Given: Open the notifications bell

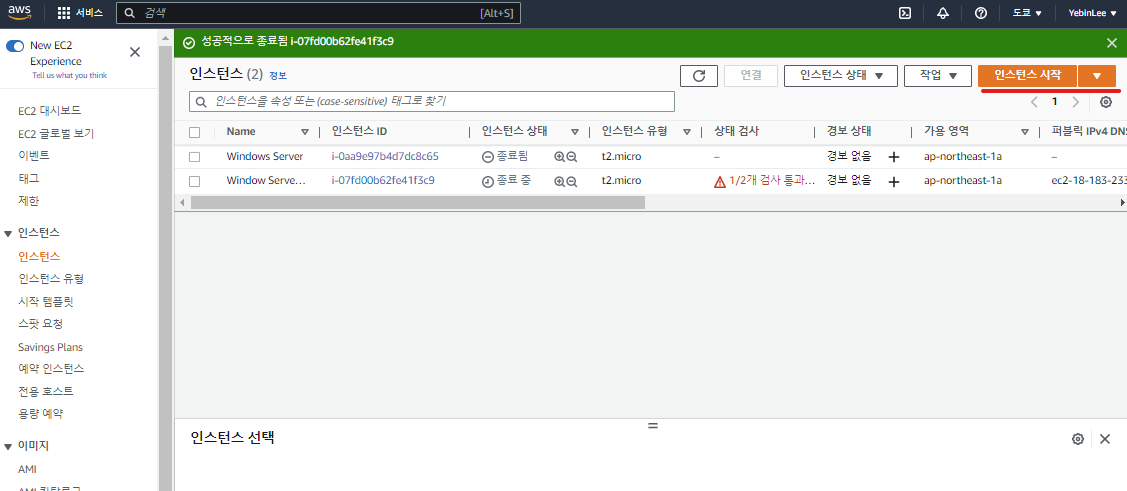Looking at the screenshot, I should click(943, 13).
